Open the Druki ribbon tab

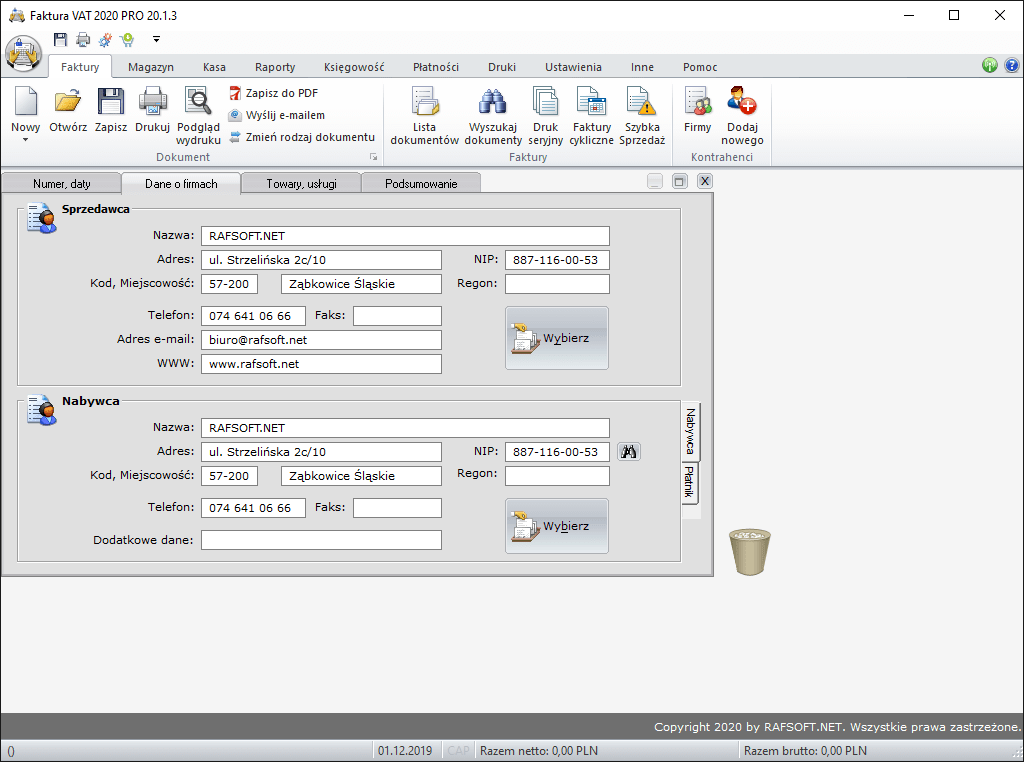502,67
